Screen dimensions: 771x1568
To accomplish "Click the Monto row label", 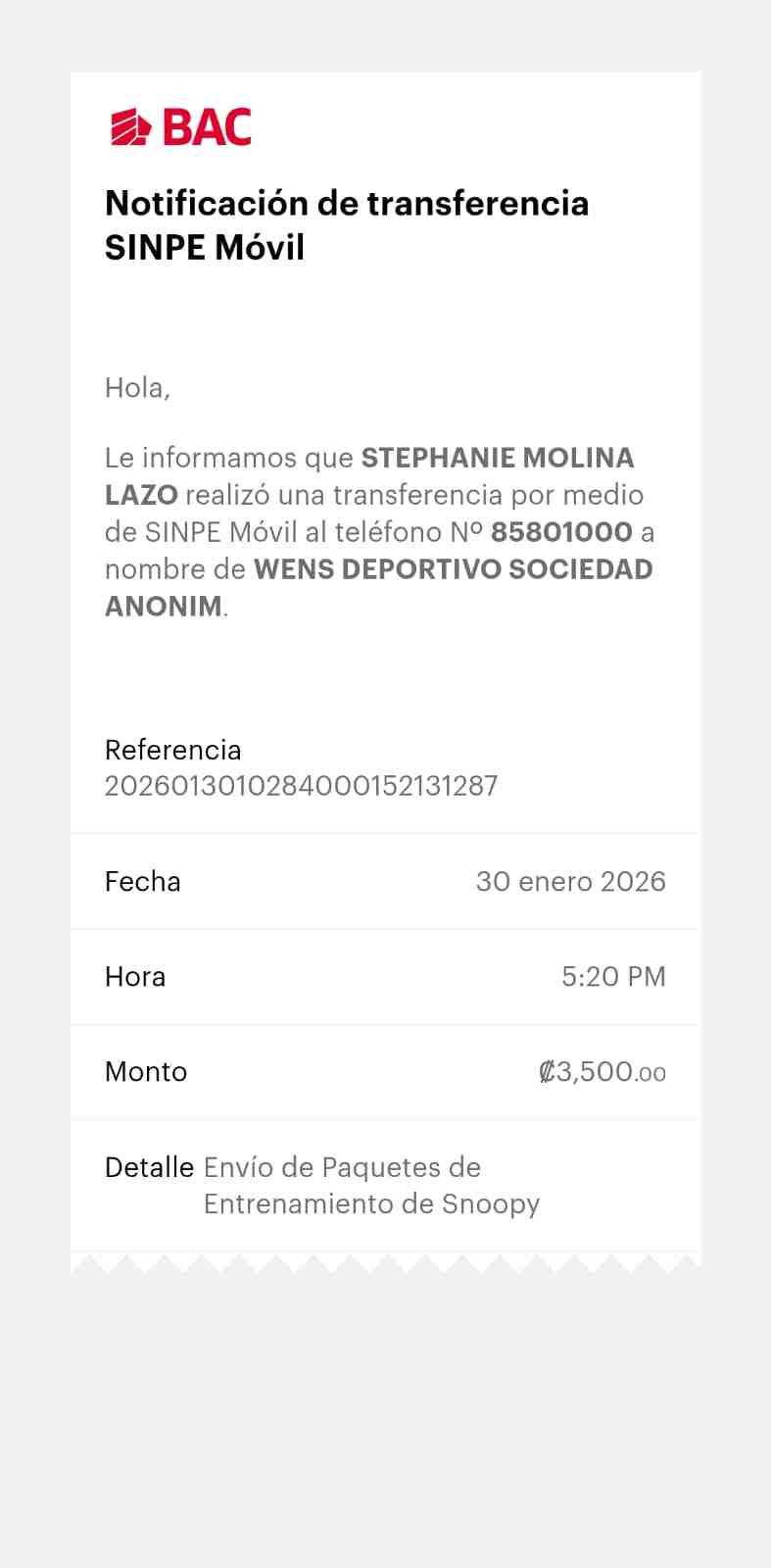I will pos(146,1071).
